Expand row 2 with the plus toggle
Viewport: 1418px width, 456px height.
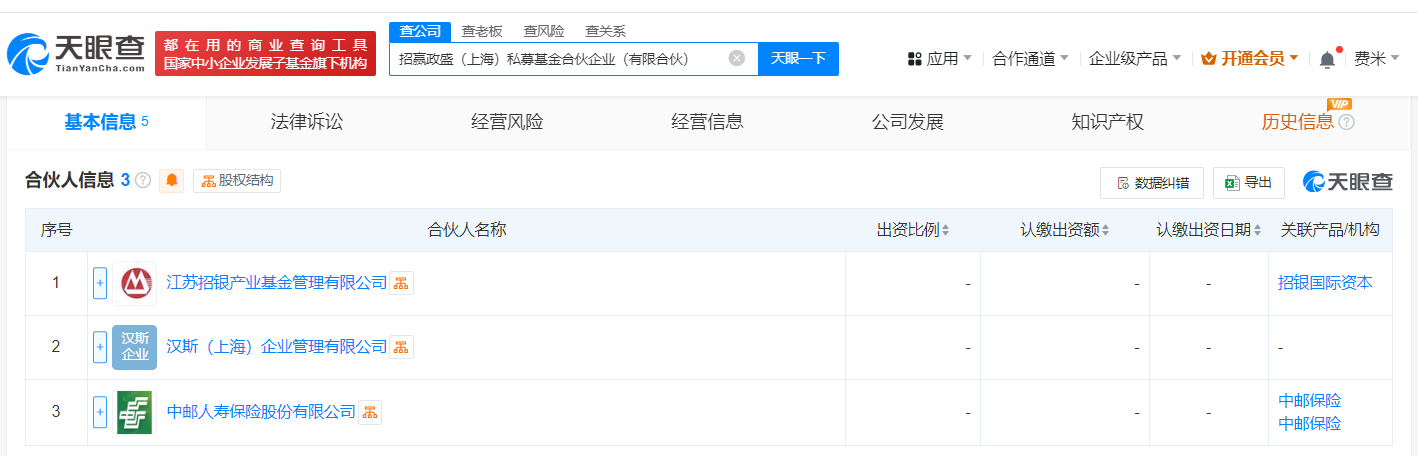[x=100, y=347]
